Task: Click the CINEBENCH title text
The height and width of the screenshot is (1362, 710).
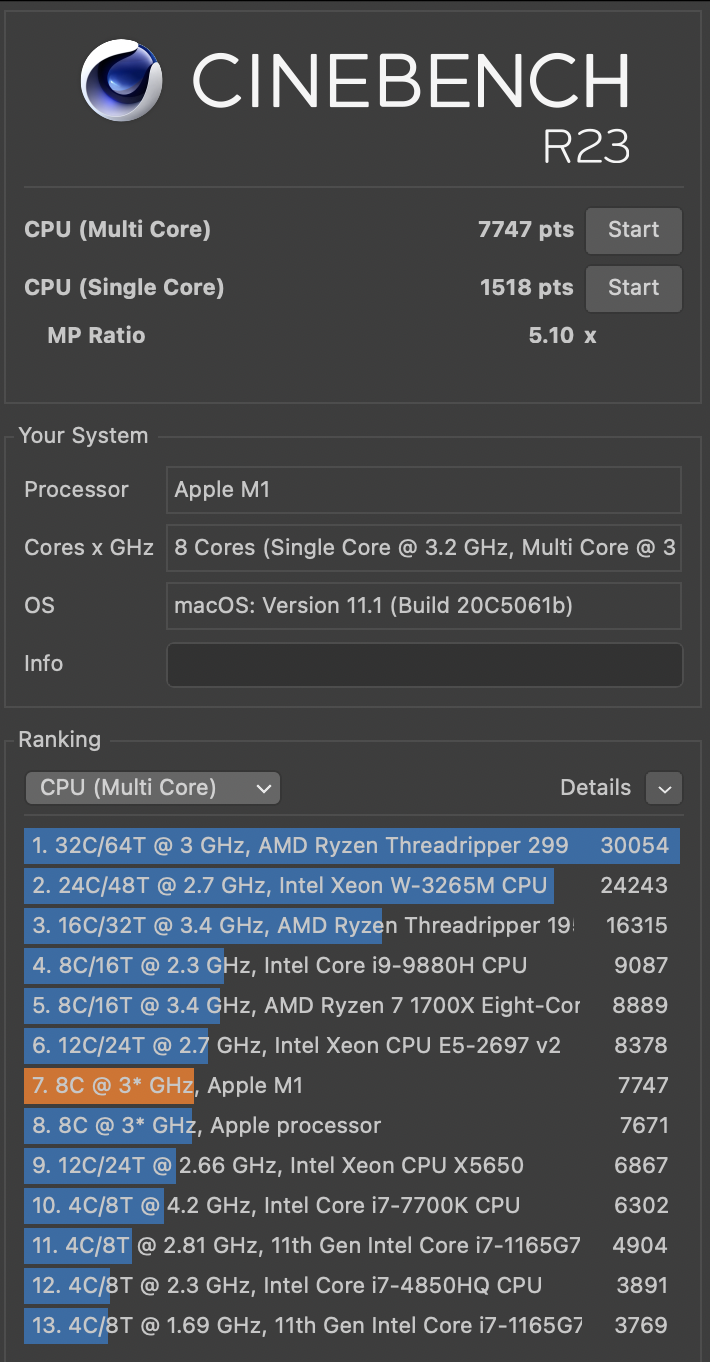Action: (411, 81)
